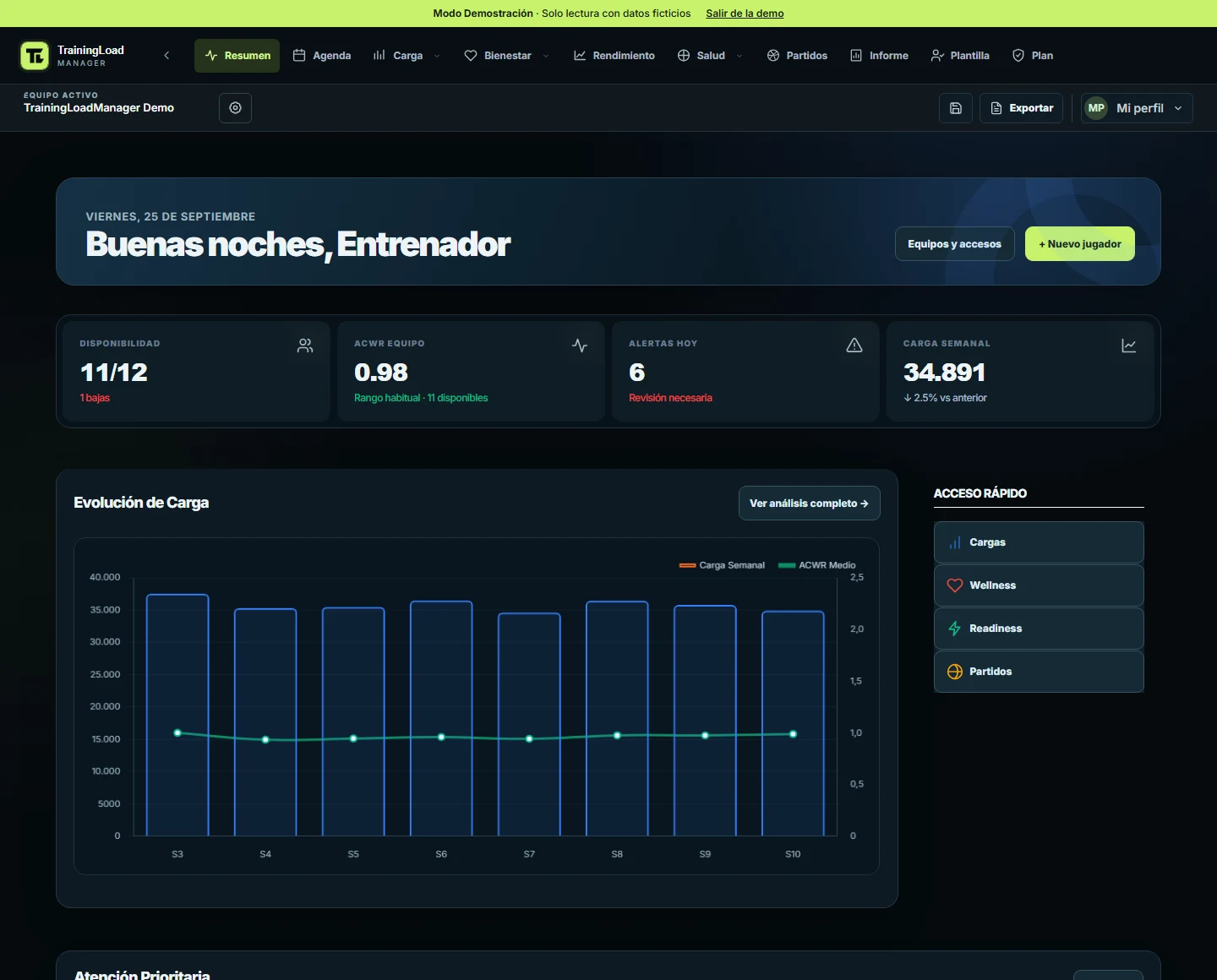Image resolution: width=1217 pixels, height=980 pixels.
Task: Click the Exportar button
Action: (1022, 108)
